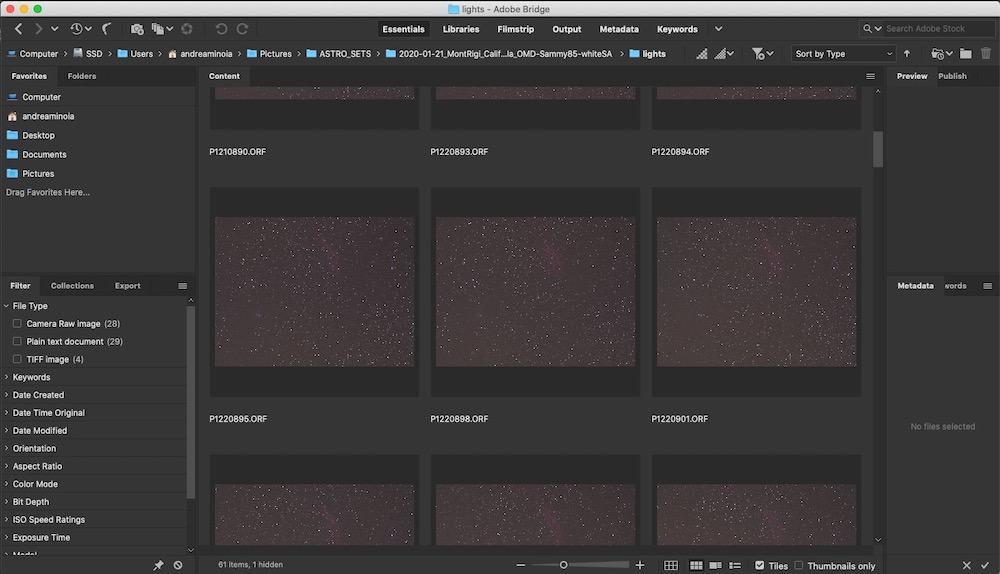Uncheck the Tiles checkbox
Screen dimensions: 1000x574
pyautogui.click(x=760, y=566)
